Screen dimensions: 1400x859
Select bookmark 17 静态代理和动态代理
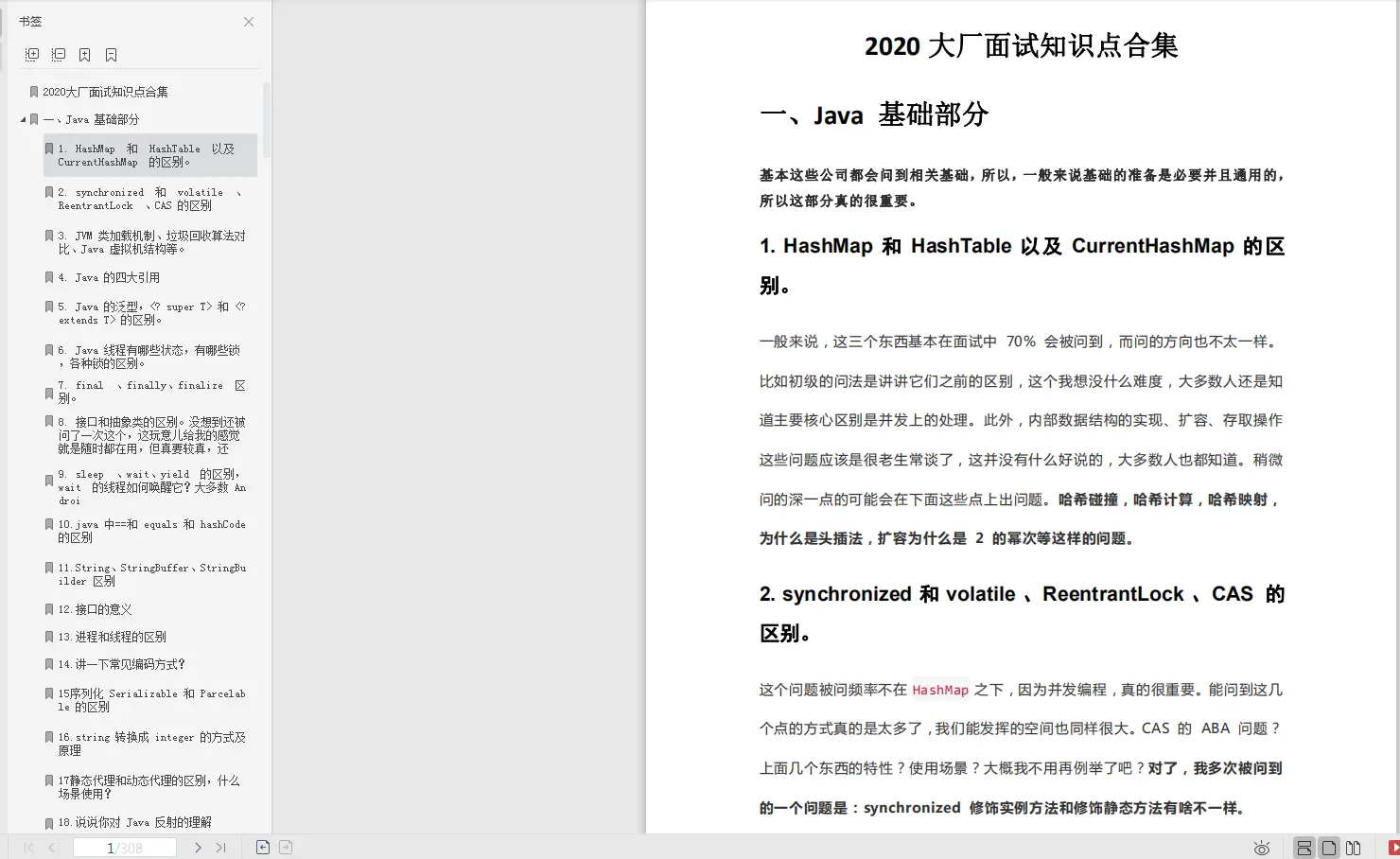coord(150,787)
